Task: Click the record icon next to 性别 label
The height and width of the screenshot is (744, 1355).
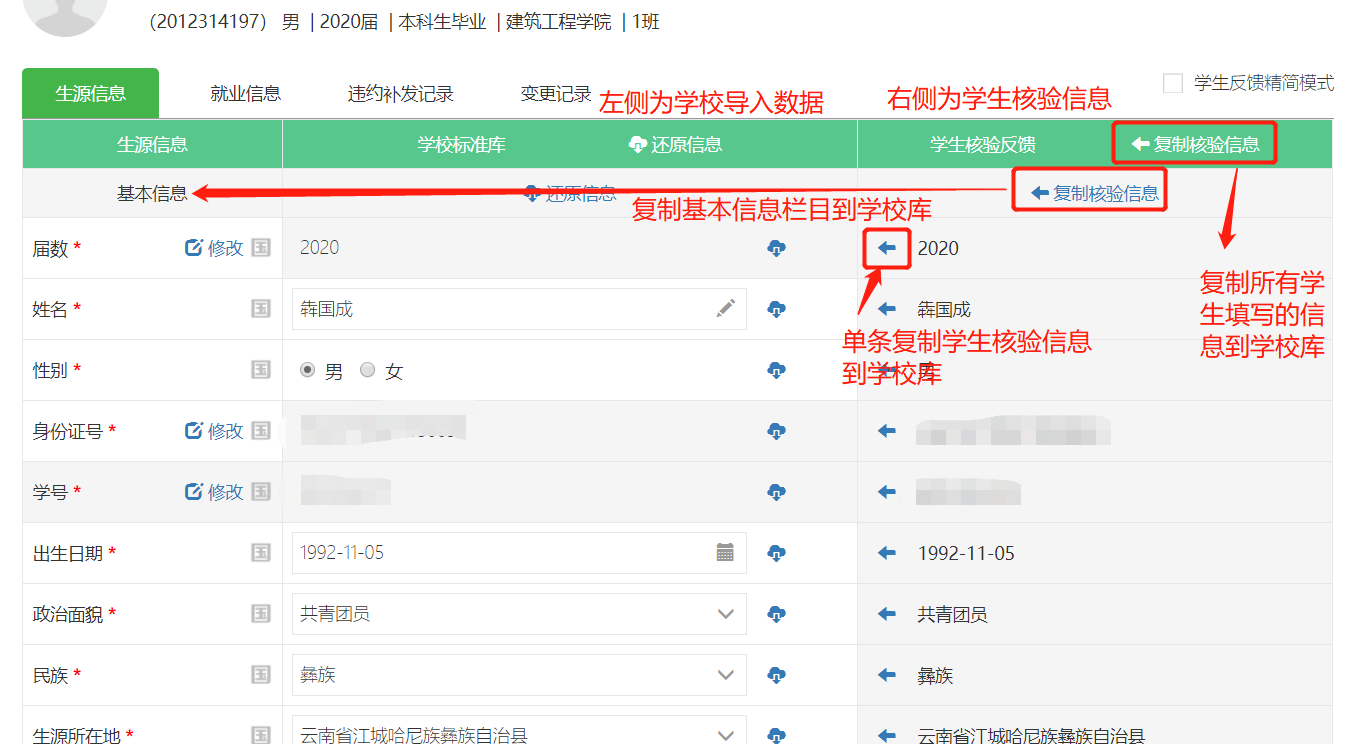Action: tap(261, 370)
